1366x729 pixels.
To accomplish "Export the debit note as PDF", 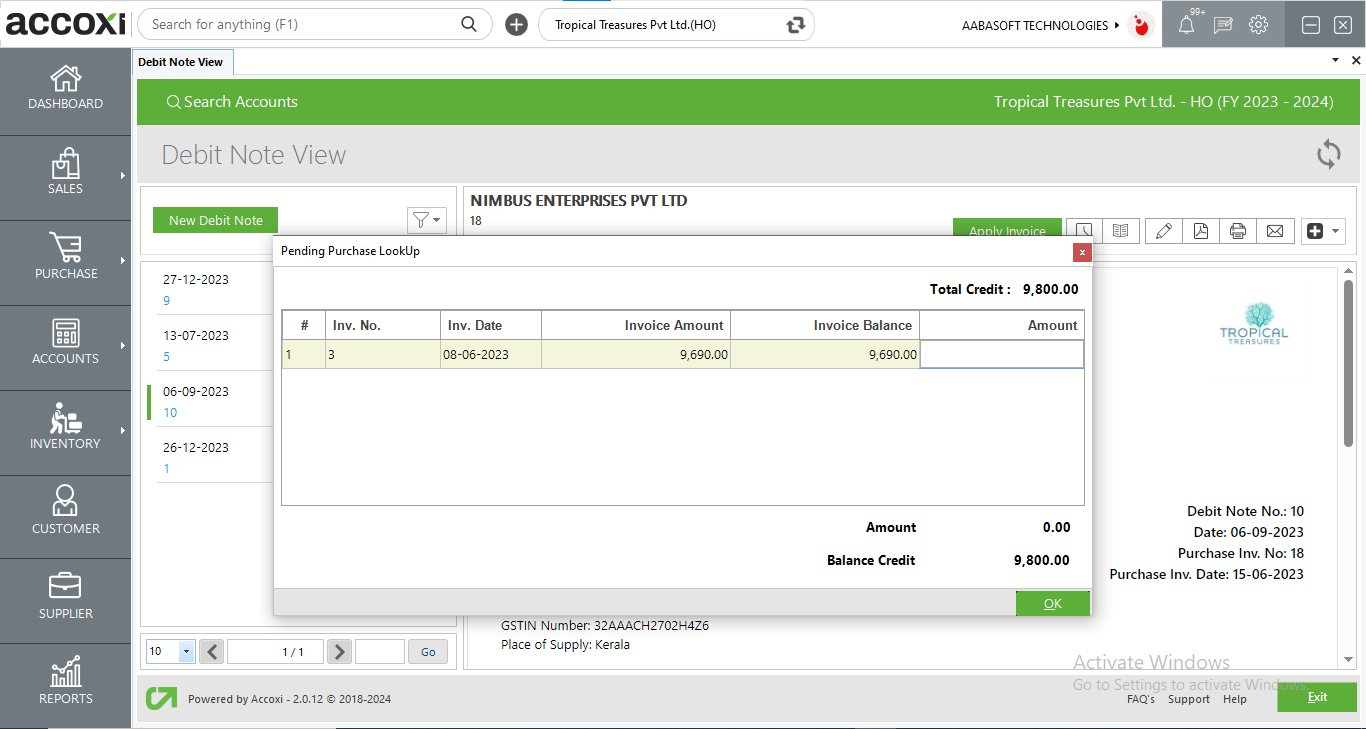I will click(1201, 230).
